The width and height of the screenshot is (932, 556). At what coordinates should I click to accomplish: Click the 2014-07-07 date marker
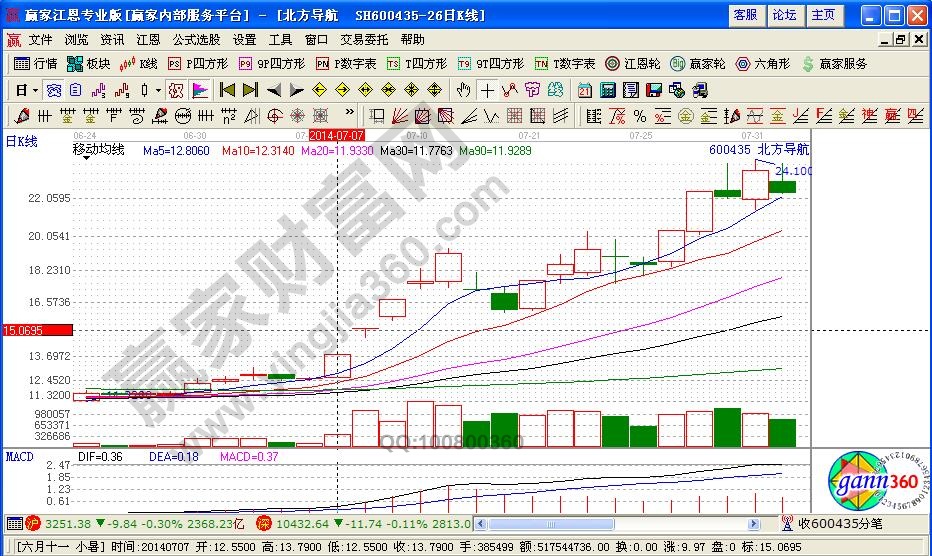pyautogui.click(x=337, y=134)
